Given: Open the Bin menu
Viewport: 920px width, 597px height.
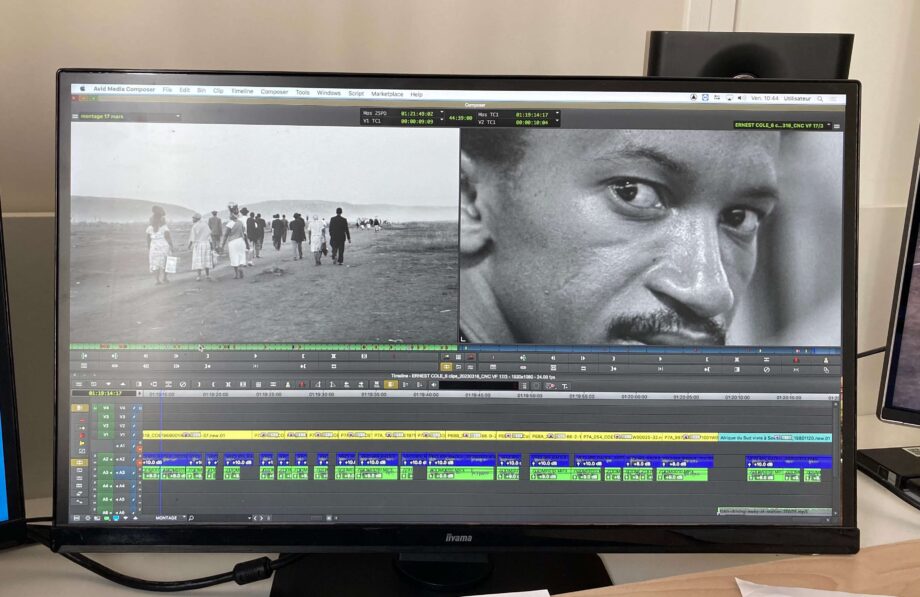Looking at the screenshot, I should 201,90.
